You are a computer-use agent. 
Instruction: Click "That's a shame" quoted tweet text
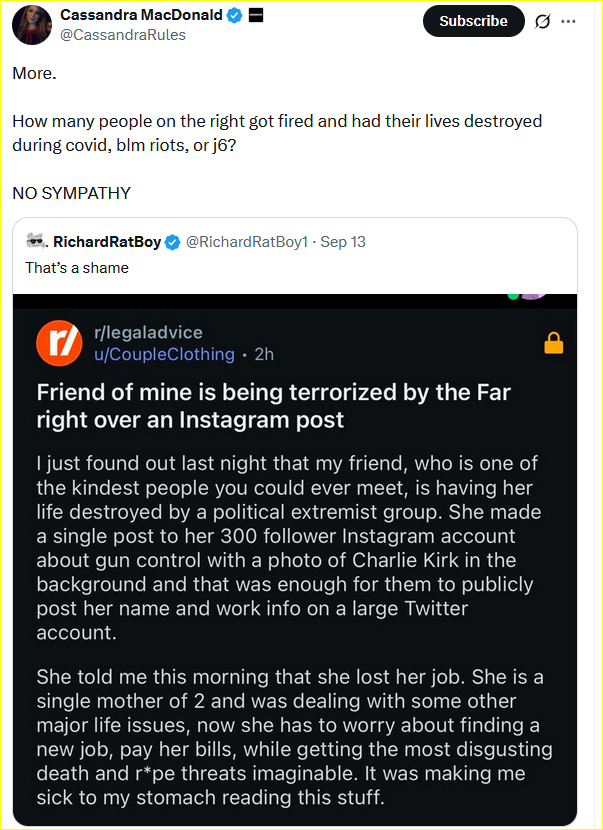click(x=77, y=268)
